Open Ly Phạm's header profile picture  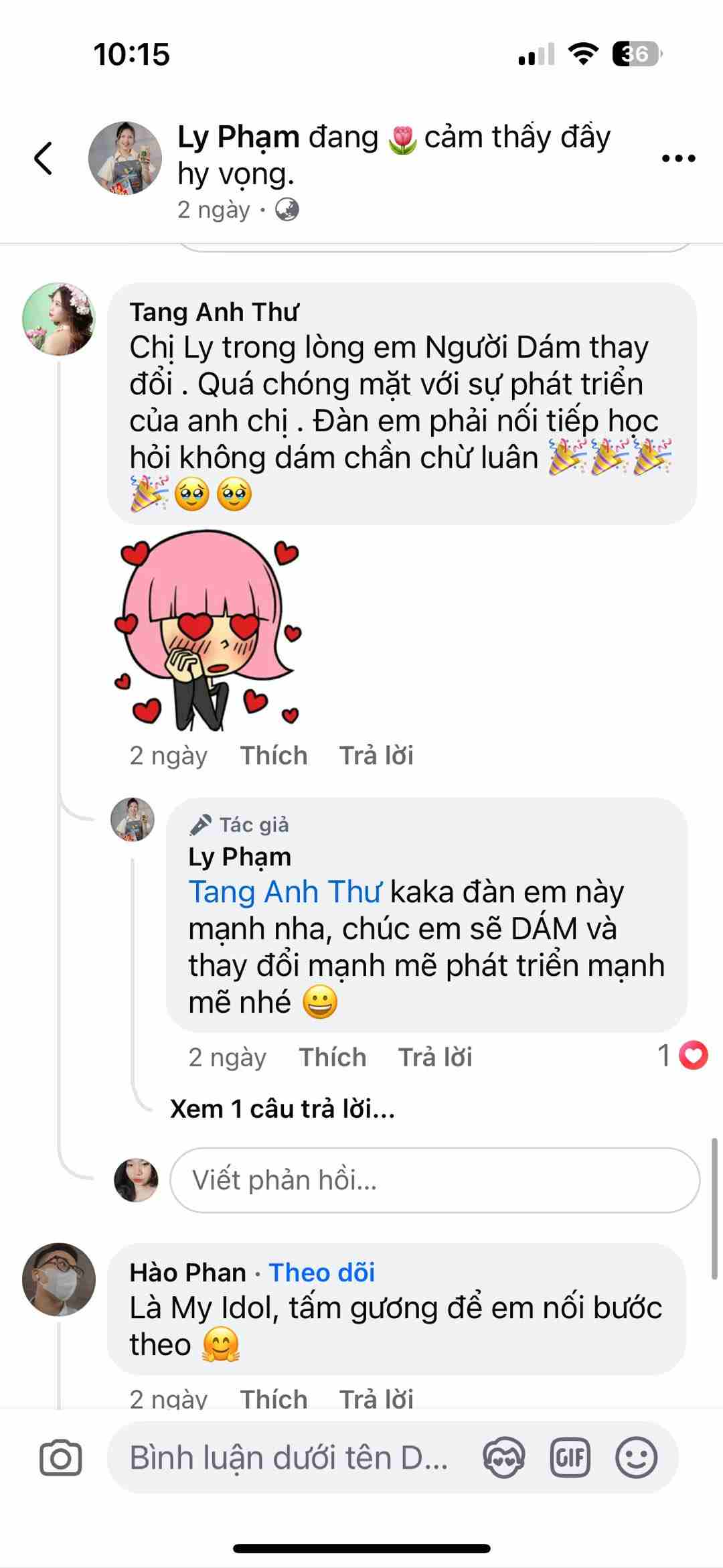tap(125, 158)
